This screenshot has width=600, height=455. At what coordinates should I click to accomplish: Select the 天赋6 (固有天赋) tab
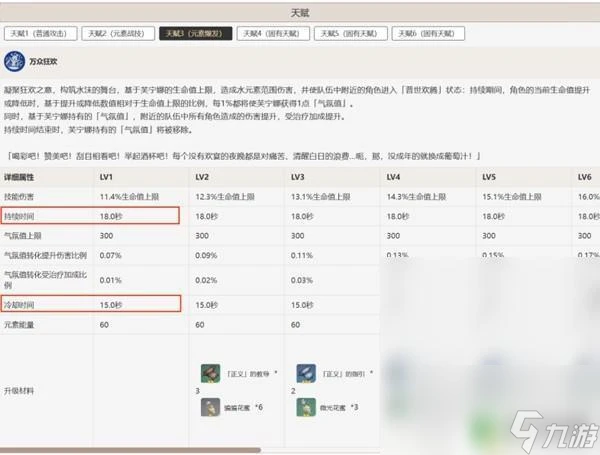click(429, 33)
